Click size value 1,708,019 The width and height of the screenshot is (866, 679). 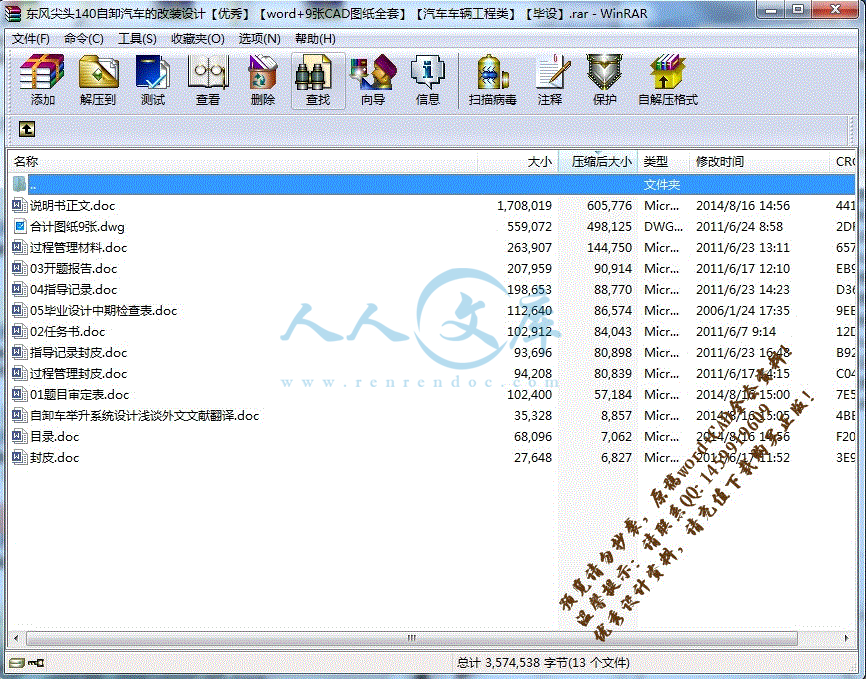pos(524,206)
